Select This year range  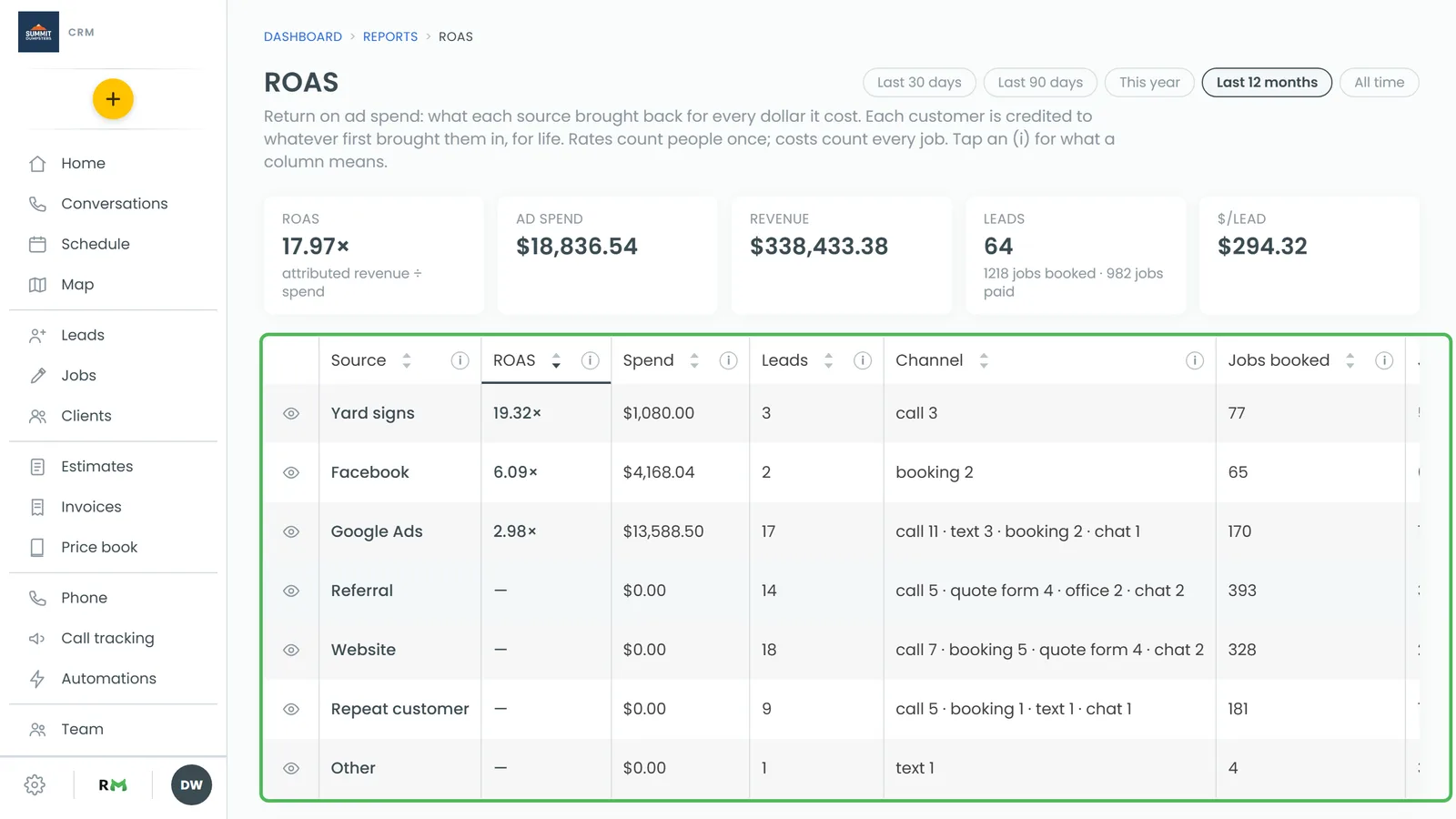[x=1149, y=82]
